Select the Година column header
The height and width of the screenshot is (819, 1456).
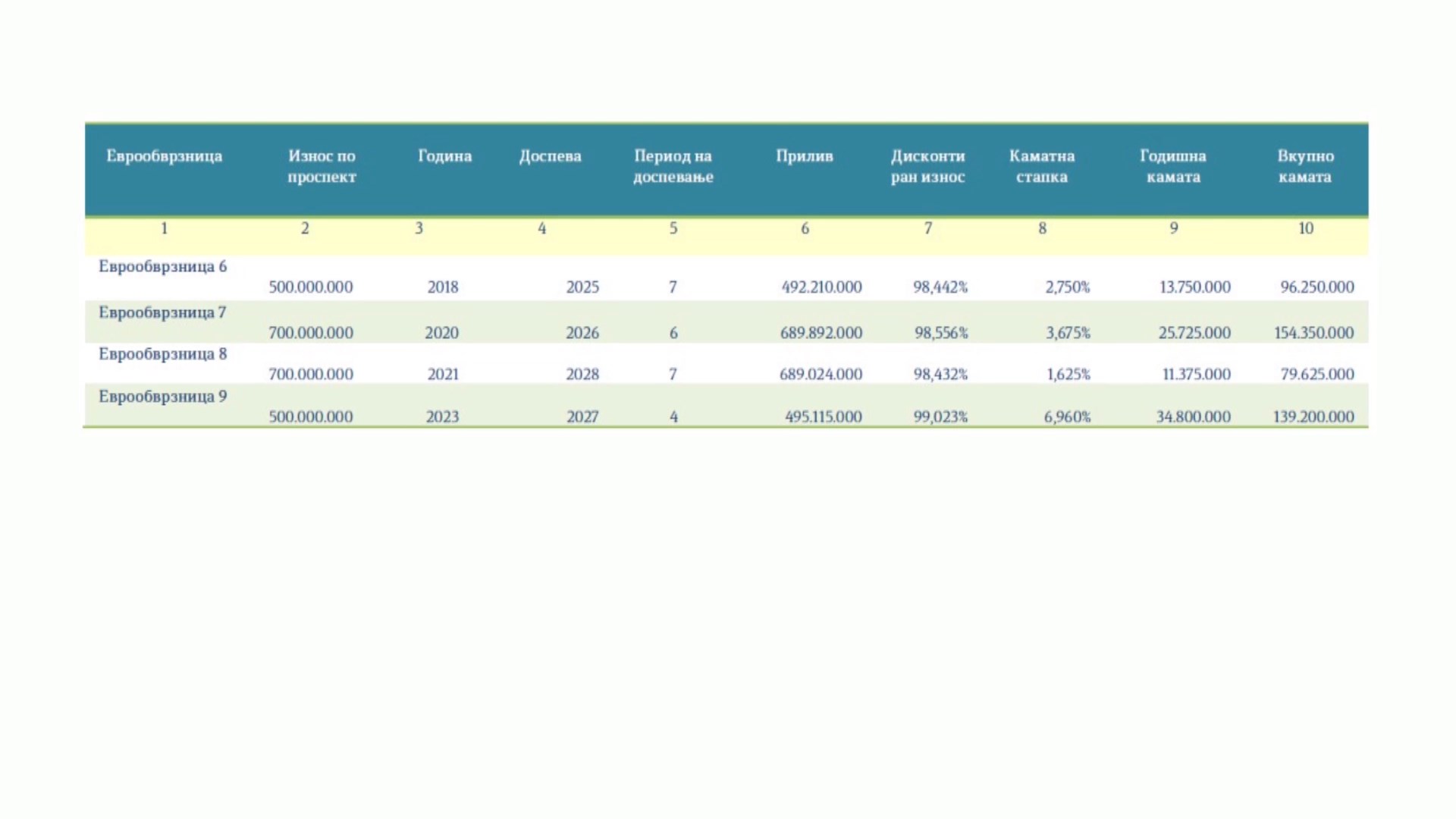444,156
